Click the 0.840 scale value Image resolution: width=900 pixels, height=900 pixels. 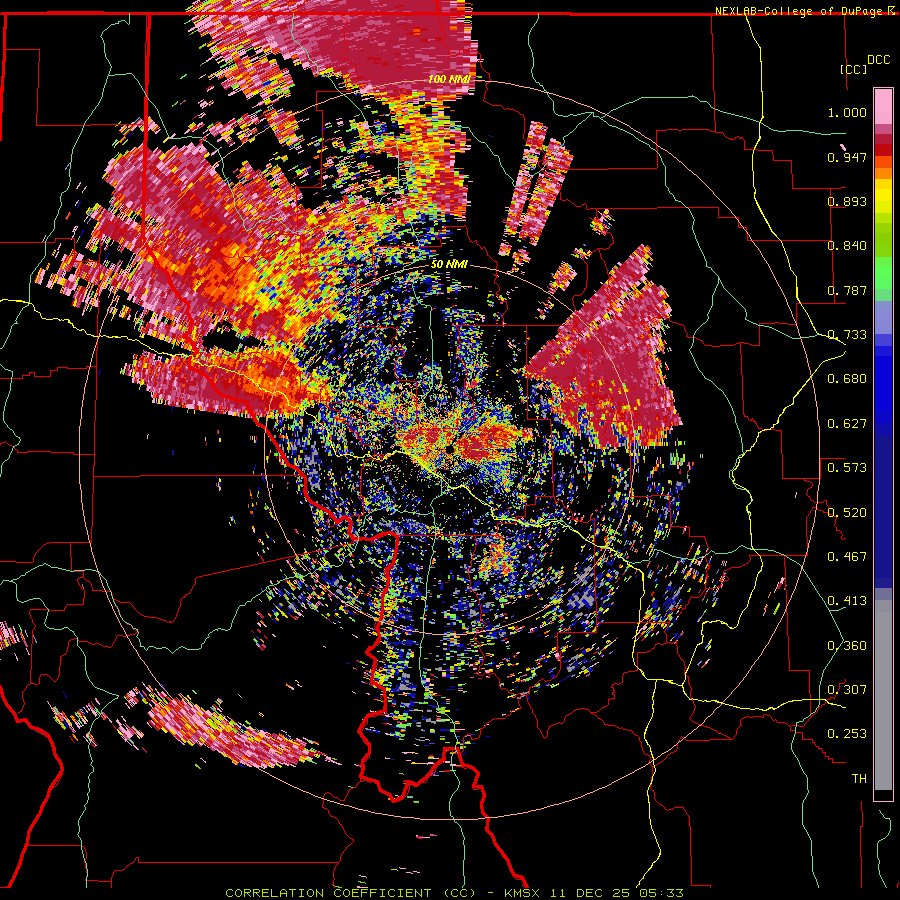coord(847,246)
